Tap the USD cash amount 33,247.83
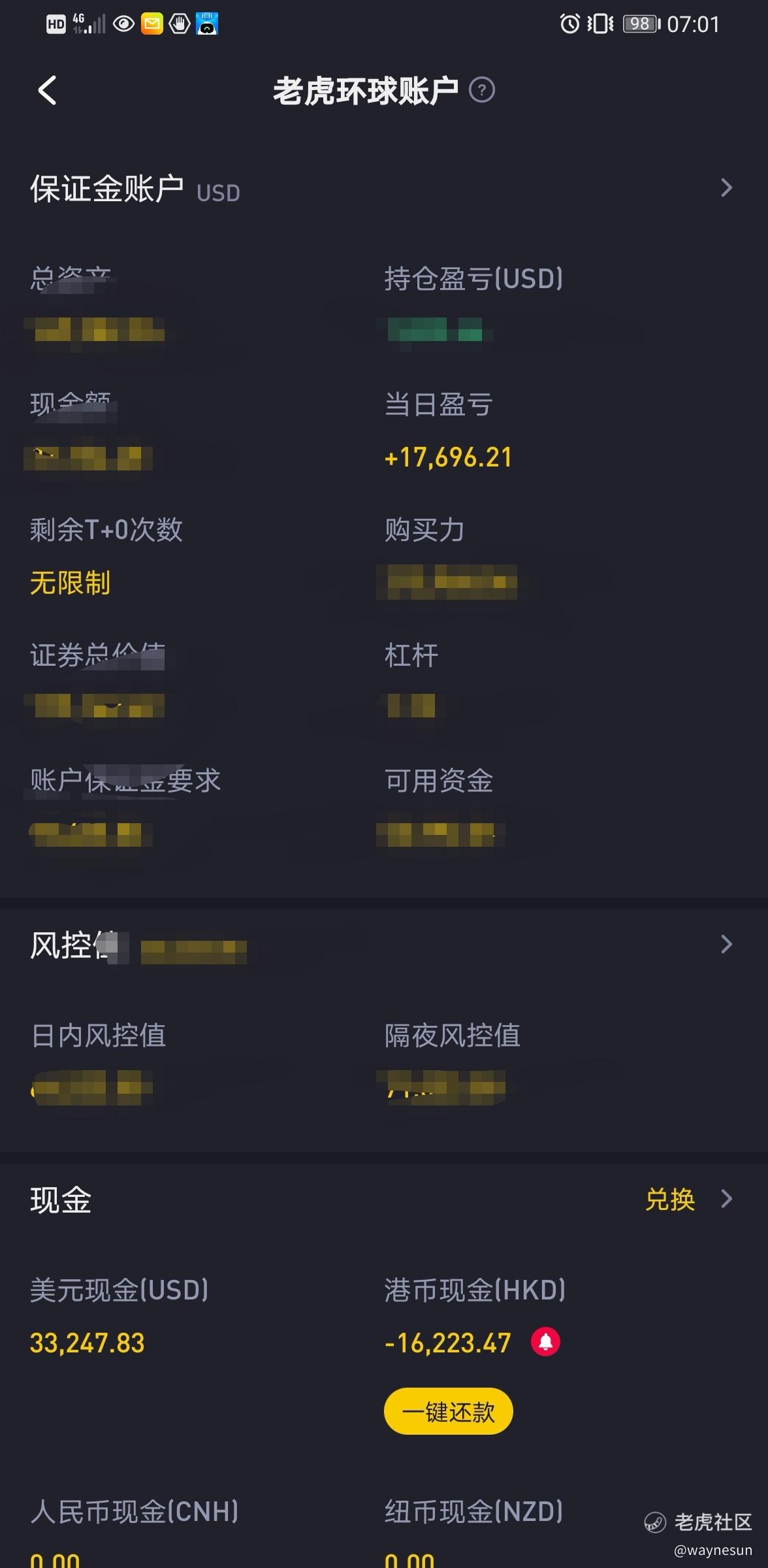 point(88,1343)
